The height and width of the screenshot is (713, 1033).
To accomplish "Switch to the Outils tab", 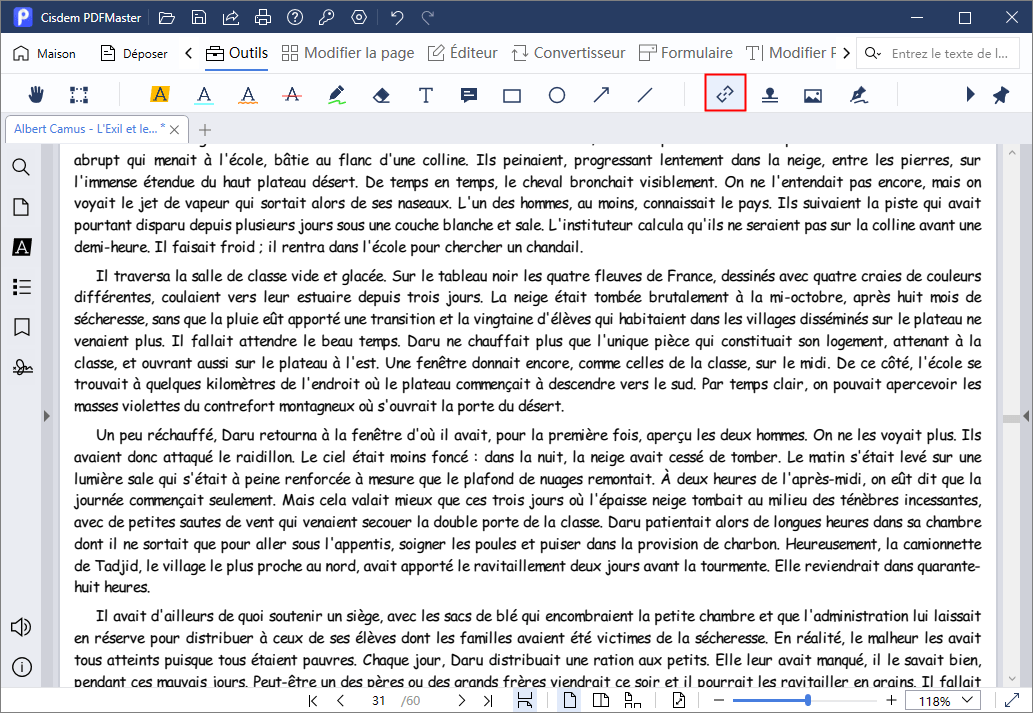I will [x=237, y=53].
